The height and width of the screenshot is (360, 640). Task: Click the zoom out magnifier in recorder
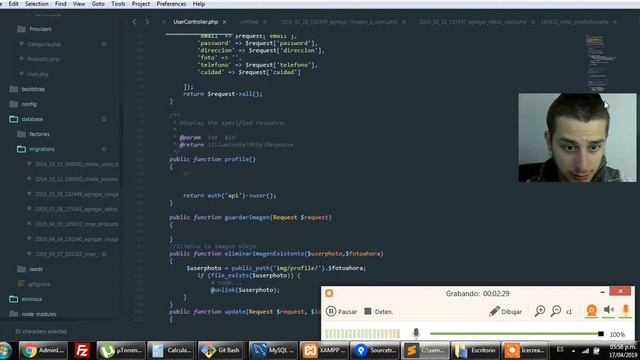click(556, 311)
